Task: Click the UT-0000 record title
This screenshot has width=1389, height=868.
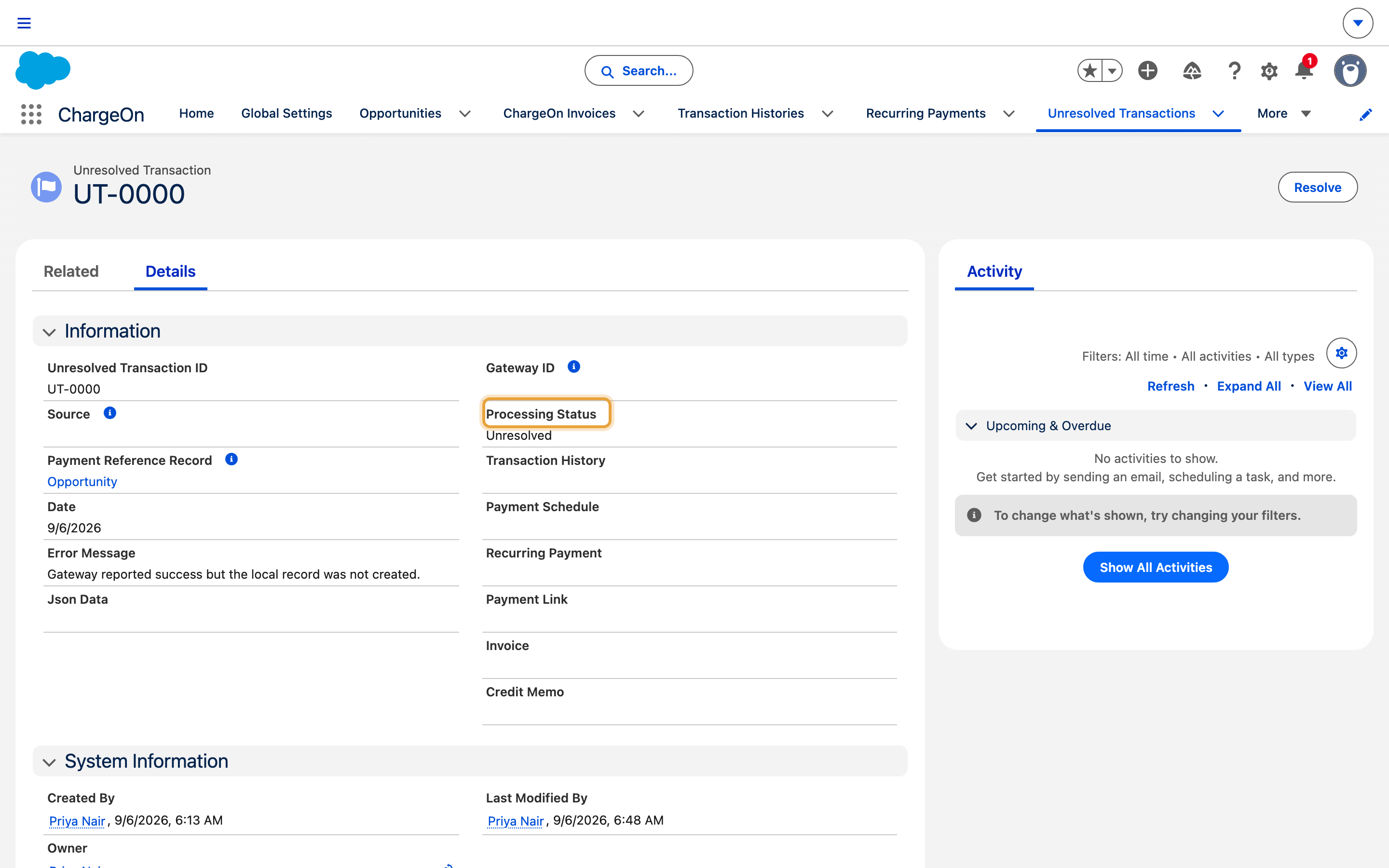Action: coord(129,194)
